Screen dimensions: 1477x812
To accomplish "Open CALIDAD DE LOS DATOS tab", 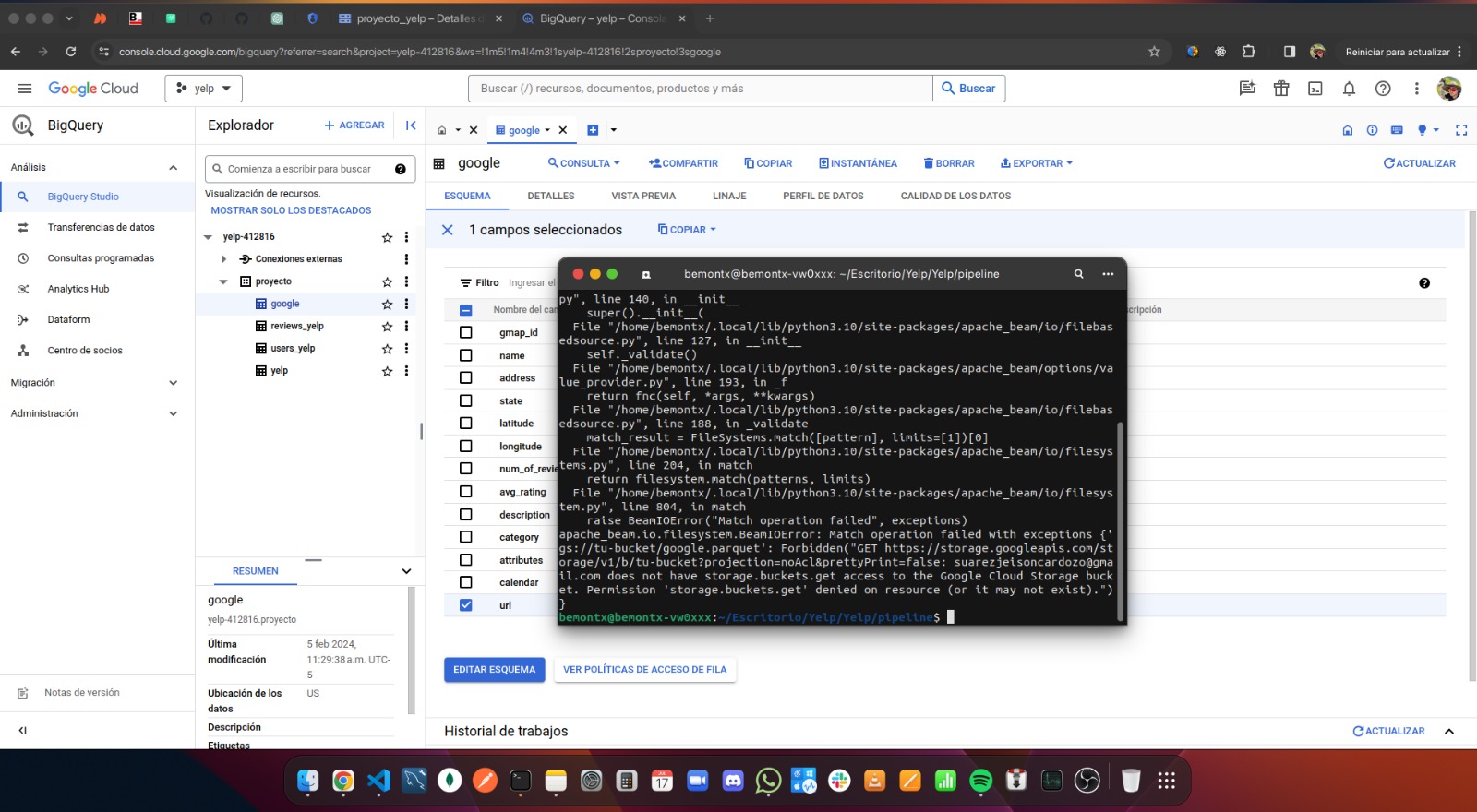I will (x=955, y=197).
